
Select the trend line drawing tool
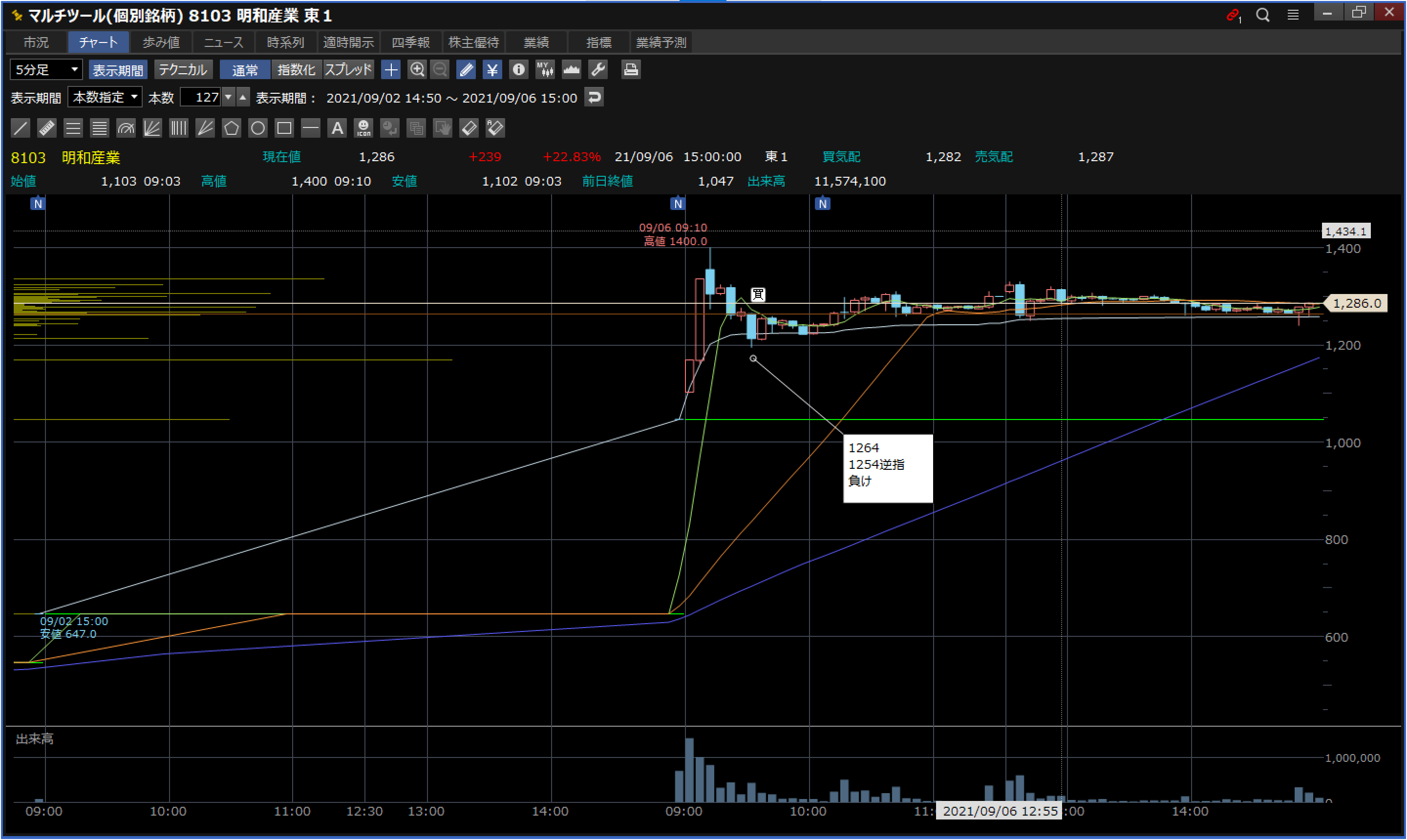(x=21, y=128)
